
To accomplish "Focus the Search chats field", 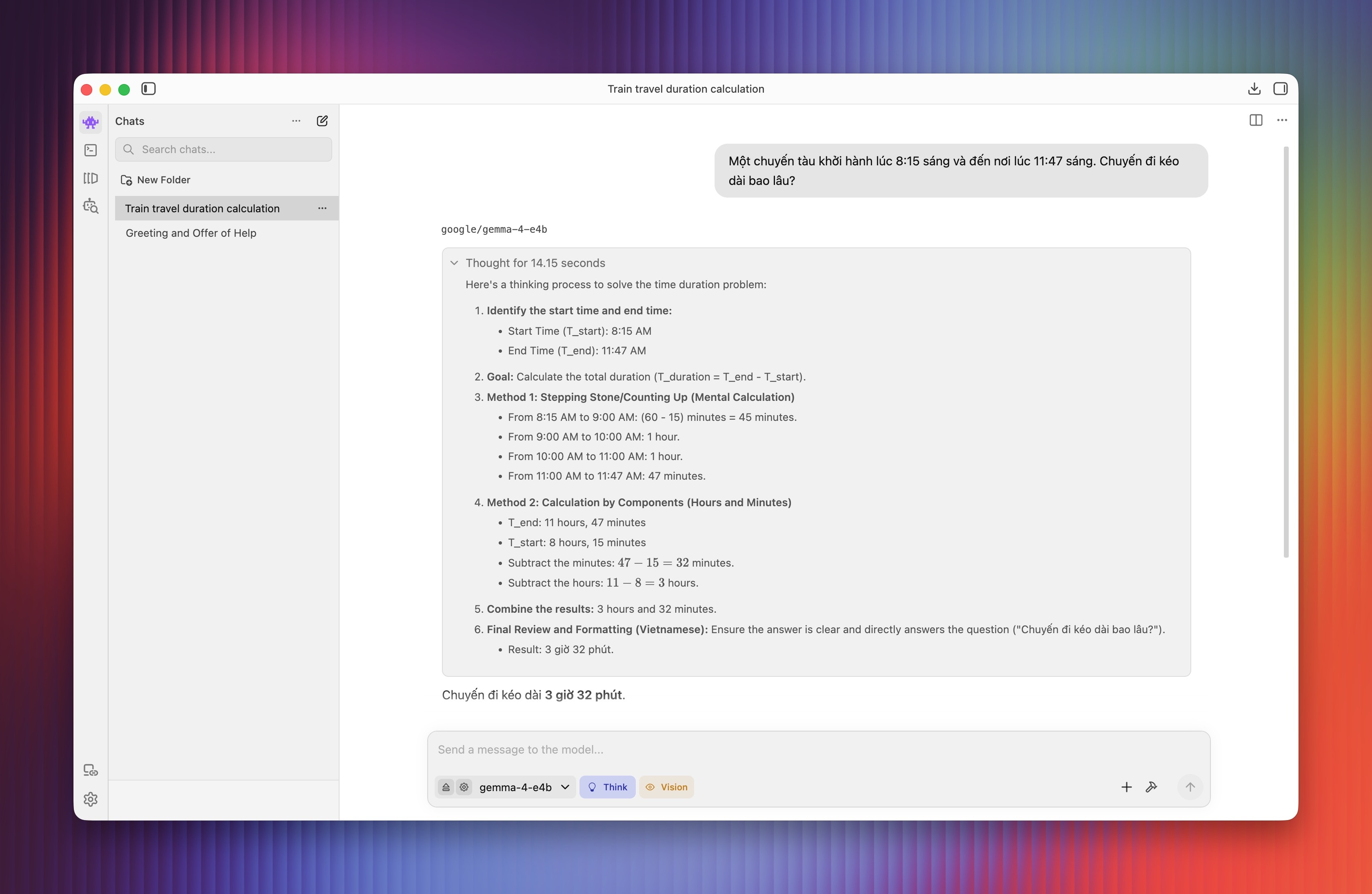I will point(224,149).
